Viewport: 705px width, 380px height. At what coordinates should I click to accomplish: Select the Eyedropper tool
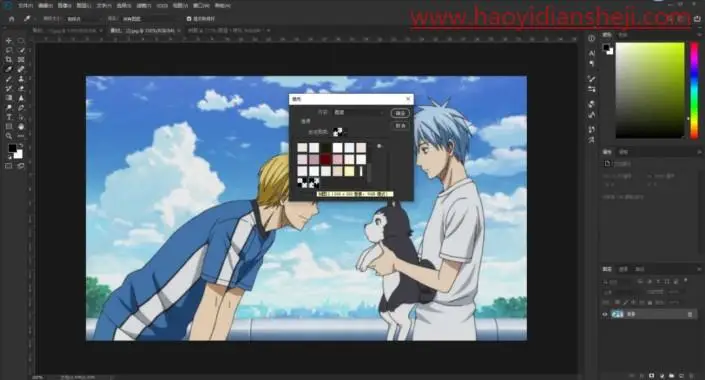(x=9, y=69)
